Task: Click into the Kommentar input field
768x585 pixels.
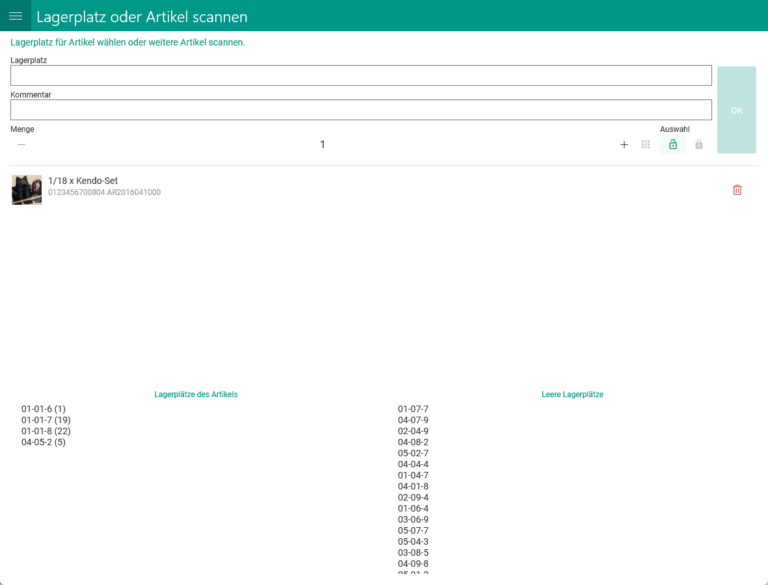Action: click(x=360, y=110)
